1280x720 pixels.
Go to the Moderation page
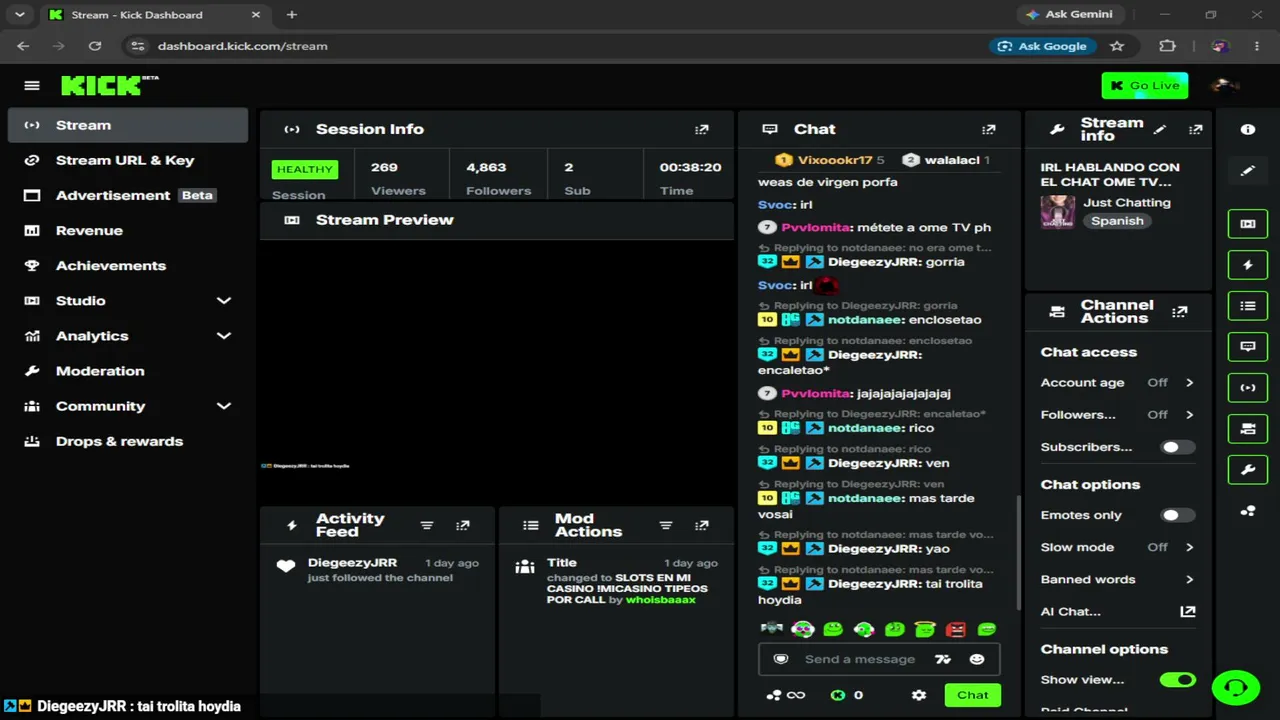(x=128, y=371)
